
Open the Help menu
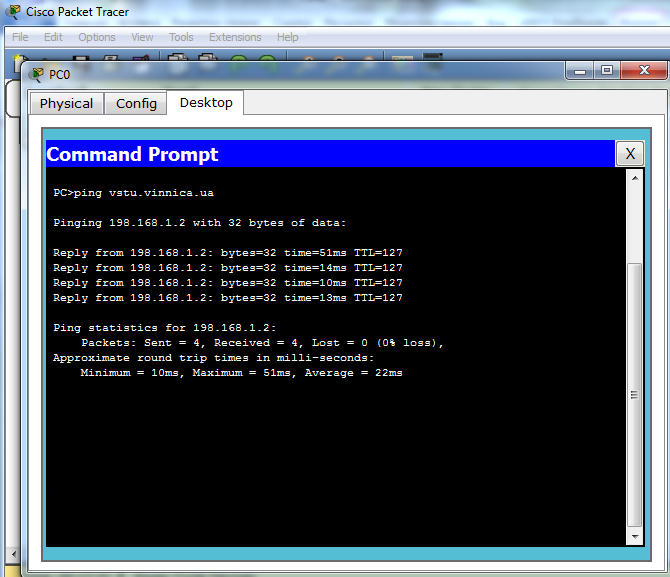pos(288,37)
